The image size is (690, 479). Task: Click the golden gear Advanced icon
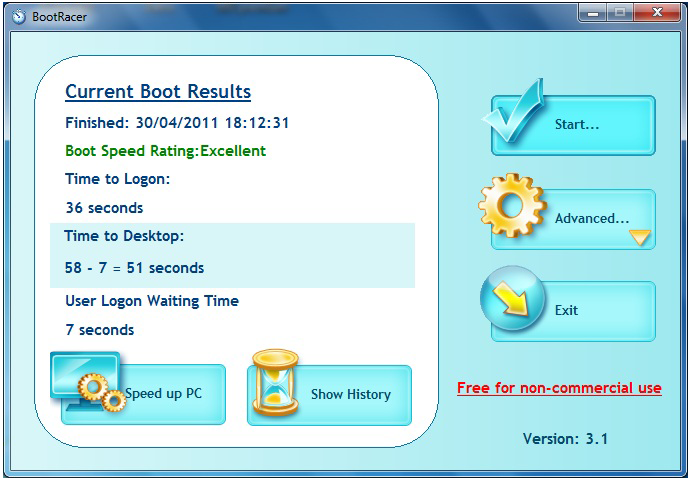[512, 205]
